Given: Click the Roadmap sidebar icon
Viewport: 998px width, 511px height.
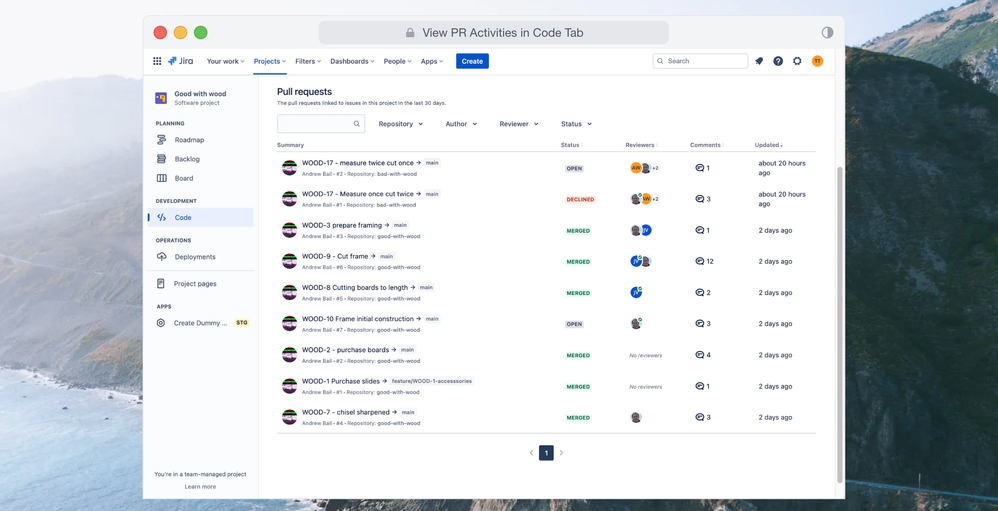Looking at the screenshot, I should tap(162, 139).
